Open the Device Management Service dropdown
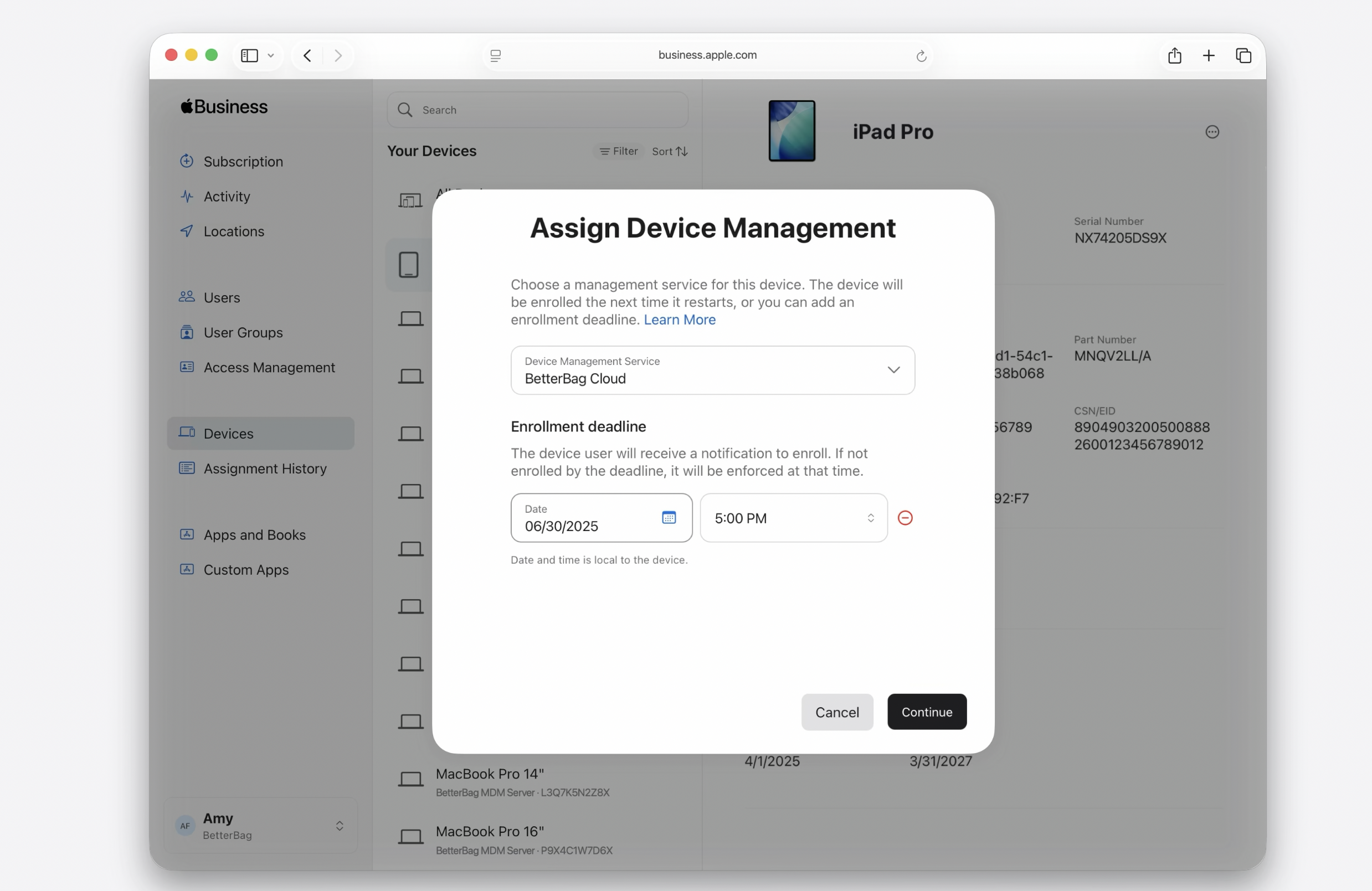Viewport: 1372px width, 891px height. point(712,370)
